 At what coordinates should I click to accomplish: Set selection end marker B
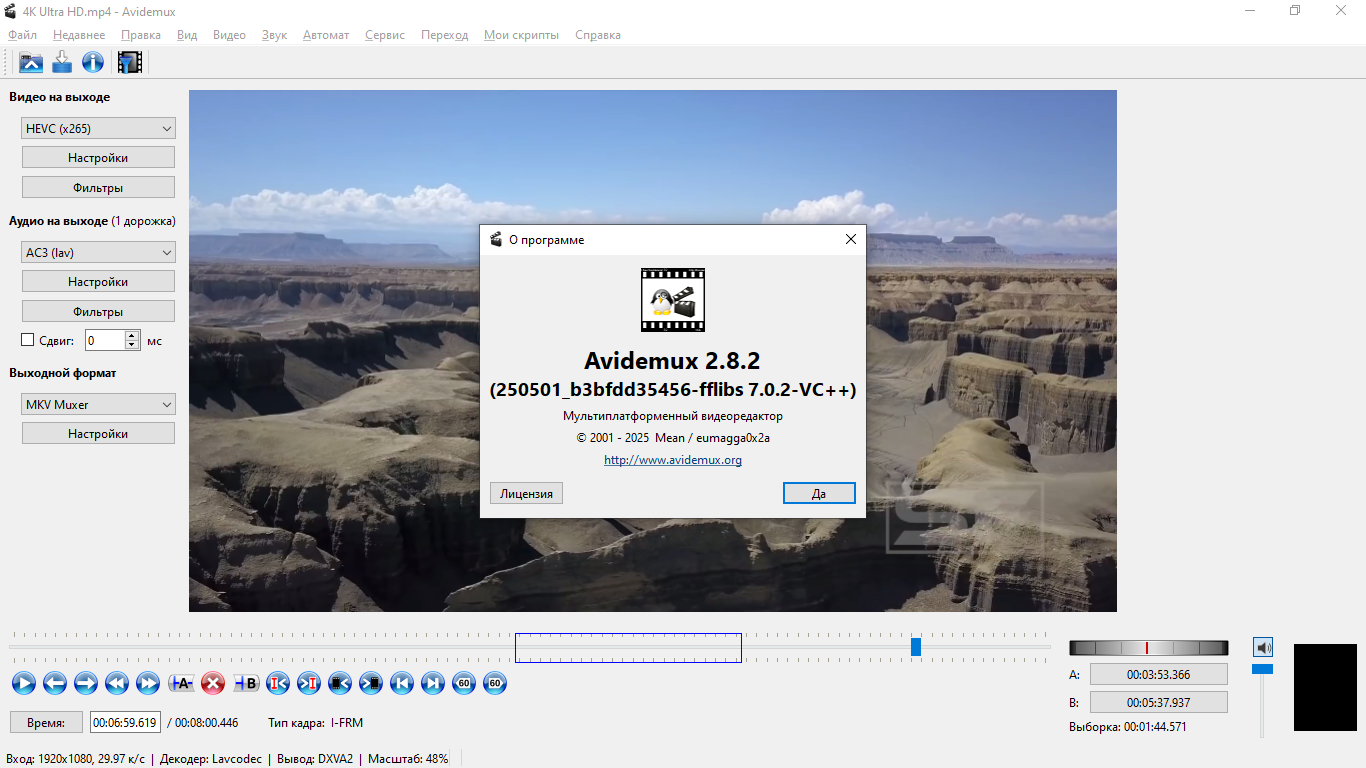[x=246, y=683]
